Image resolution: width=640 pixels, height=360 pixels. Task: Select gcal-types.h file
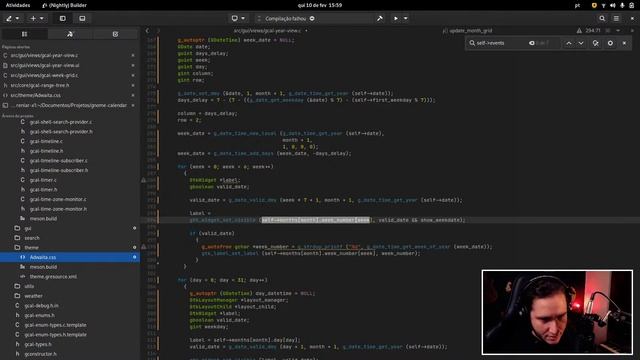click(x=38, y=344)
